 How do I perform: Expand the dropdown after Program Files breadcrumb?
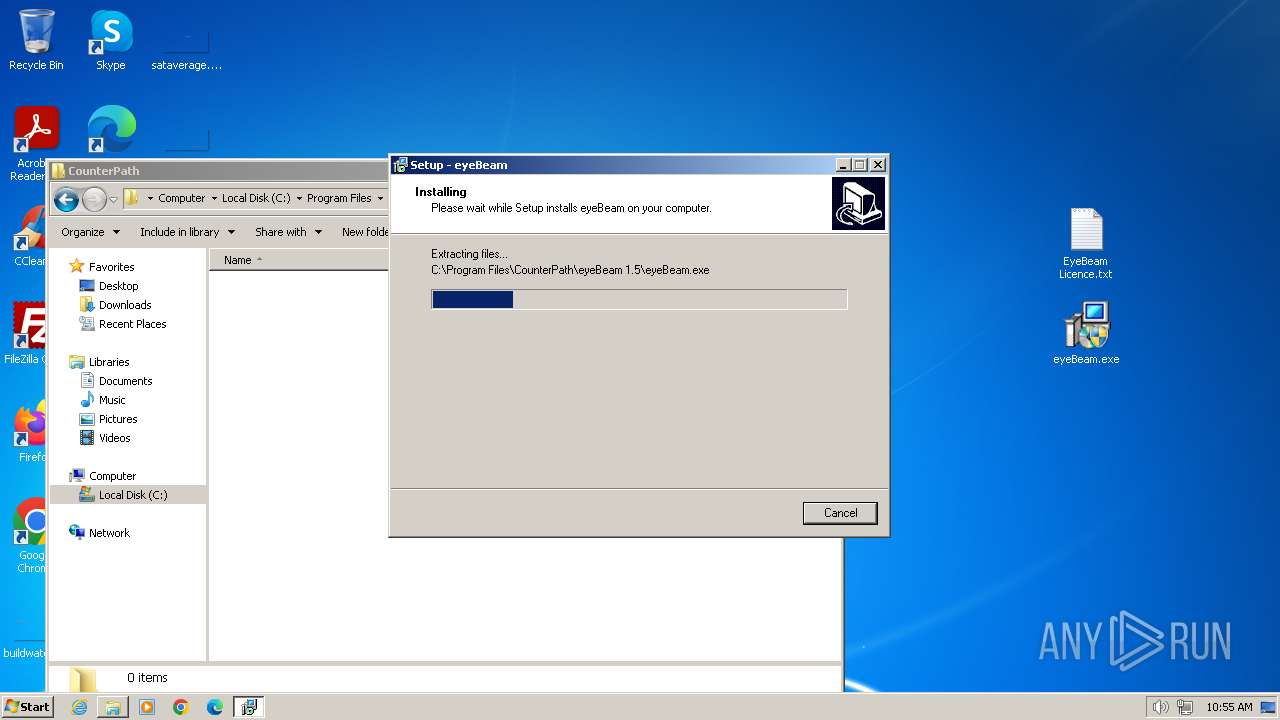click(x=380, y=198)
